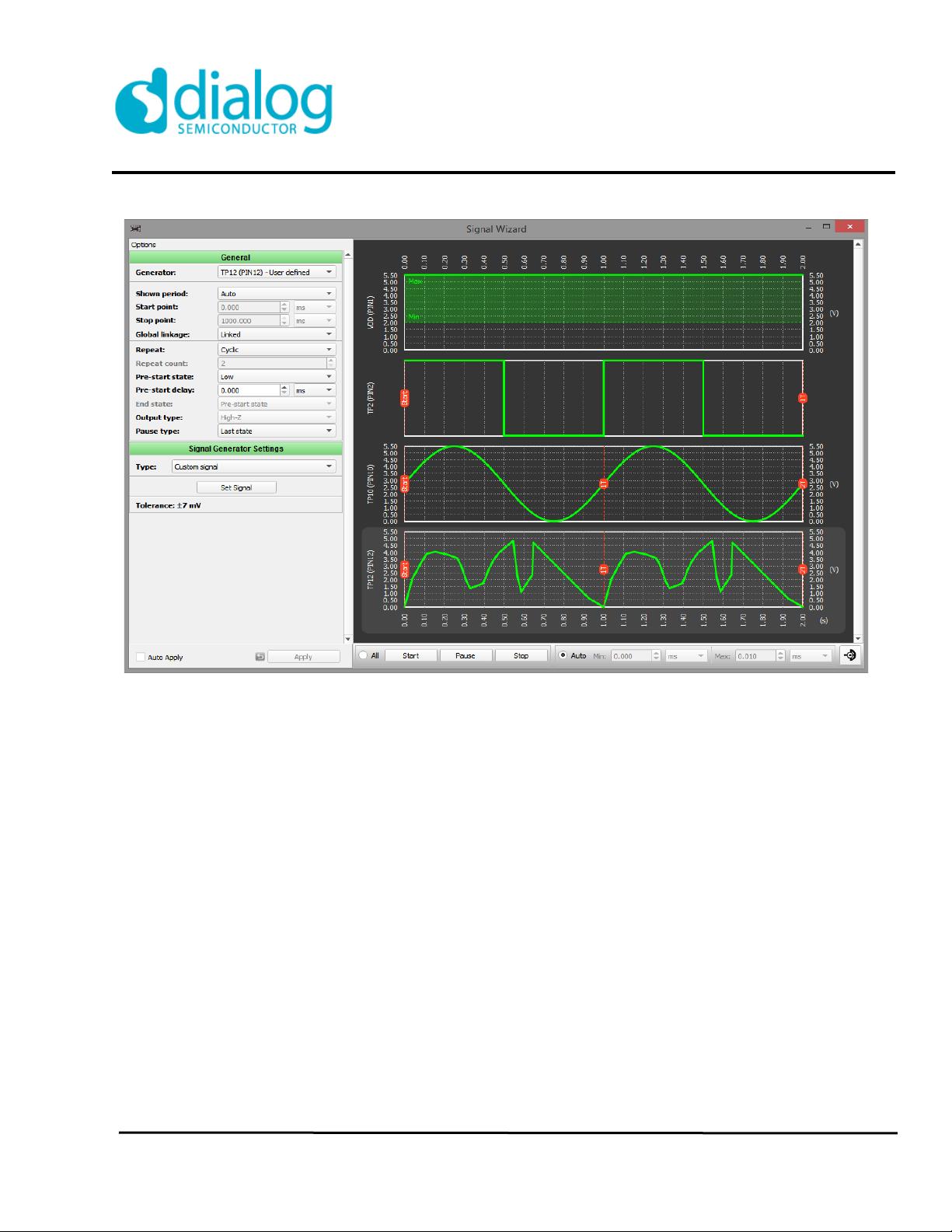Click the red end marker on TP12 graph

[x=803, y=570]
